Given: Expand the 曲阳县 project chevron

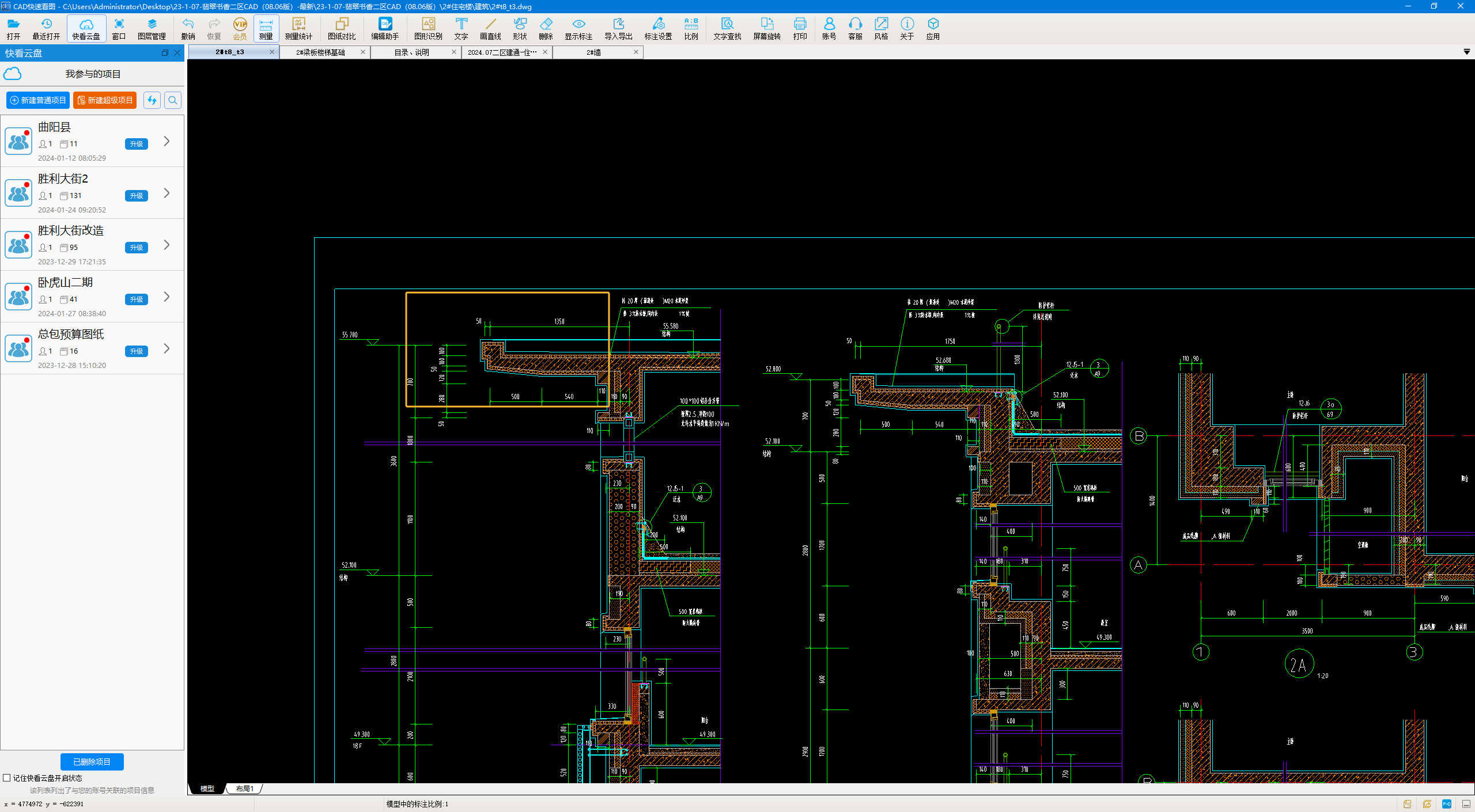Looking at the screenshot, I should point(167,141).
